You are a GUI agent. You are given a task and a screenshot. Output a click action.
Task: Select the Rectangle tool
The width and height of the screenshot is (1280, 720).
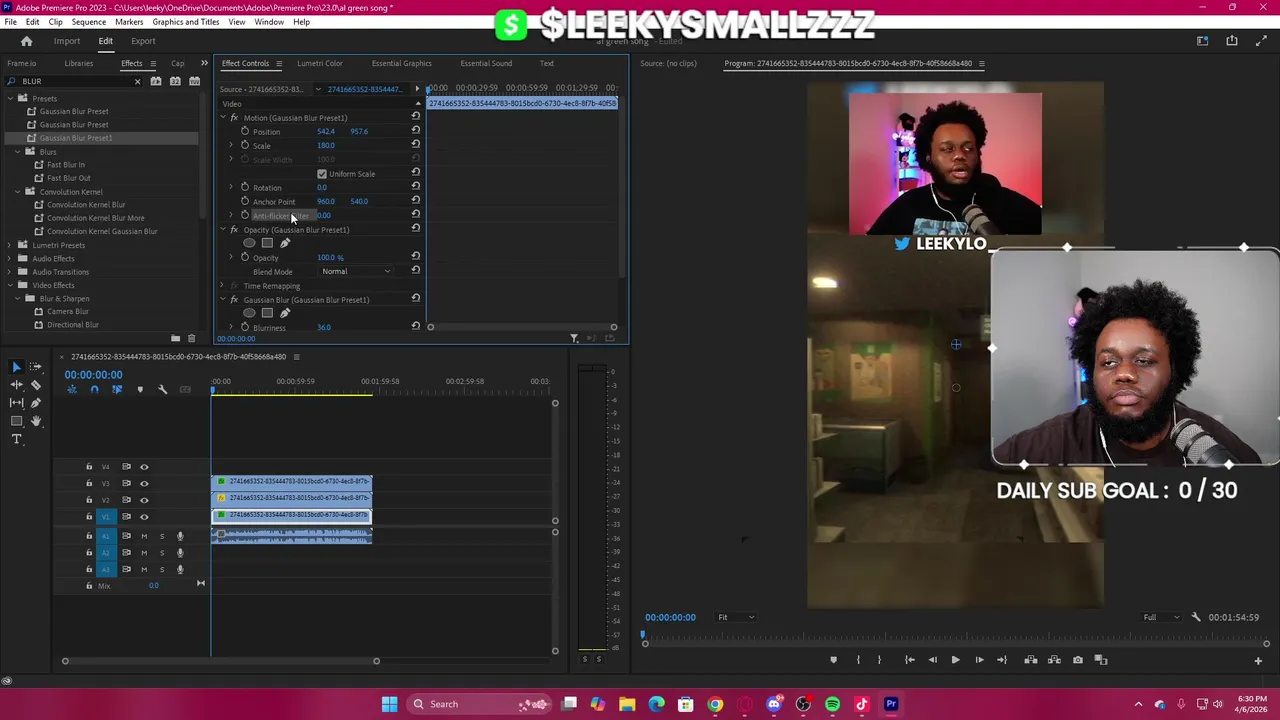[x=17, y=421]
